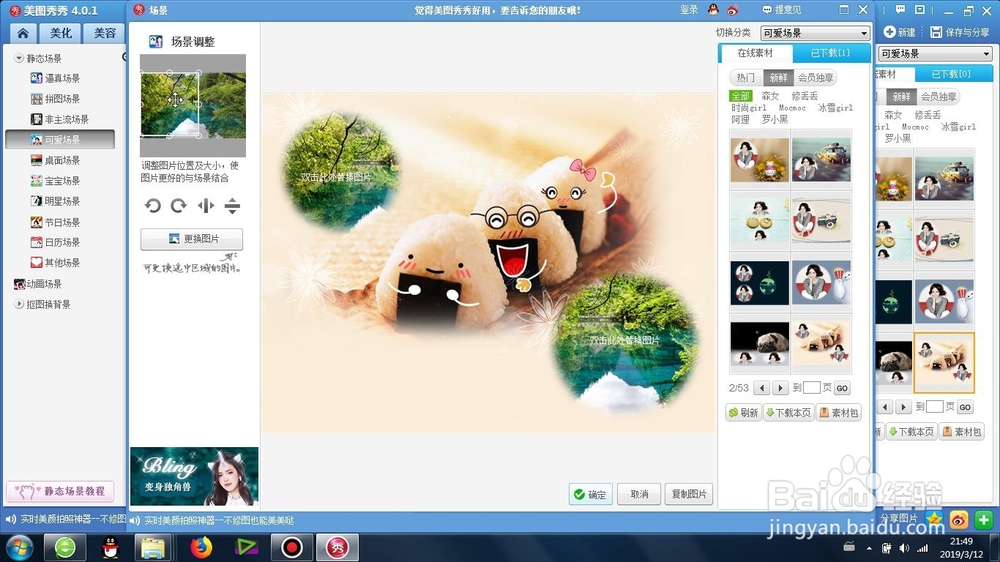Flip image vertically icon

click(232, 205)
